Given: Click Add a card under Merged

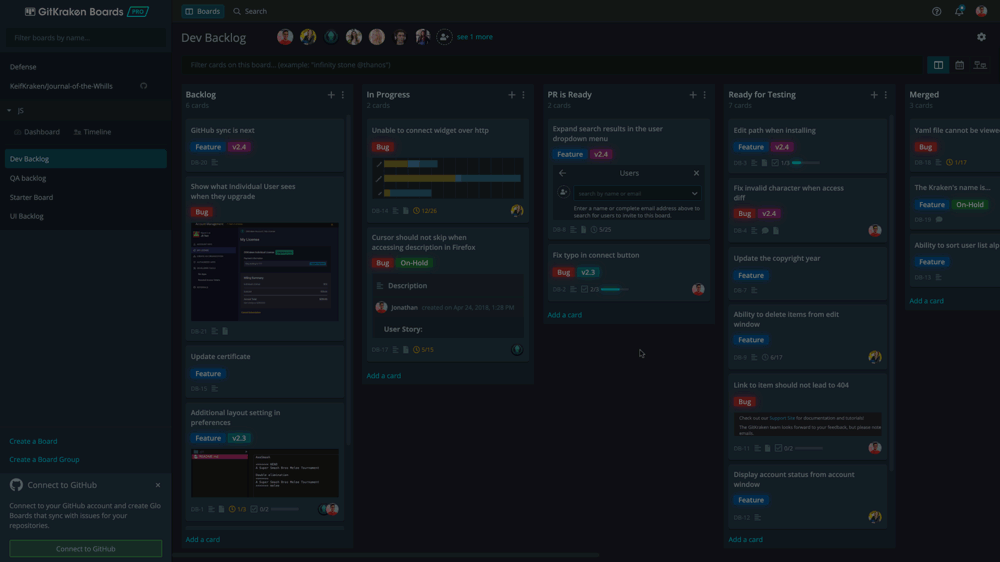Looking at the screenshot, I should (927, 301).
